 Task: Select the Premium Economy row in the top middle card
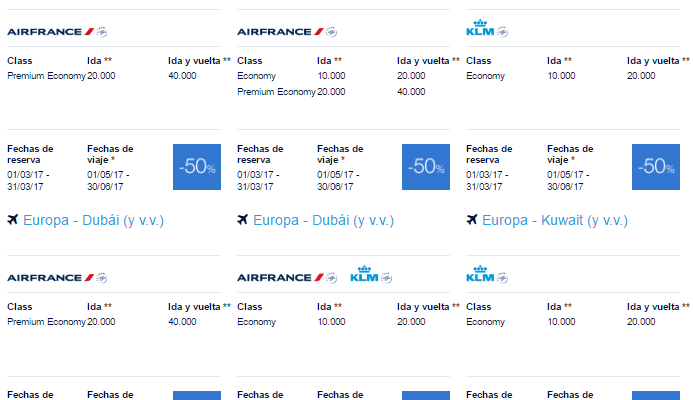(x=343, y=92)
